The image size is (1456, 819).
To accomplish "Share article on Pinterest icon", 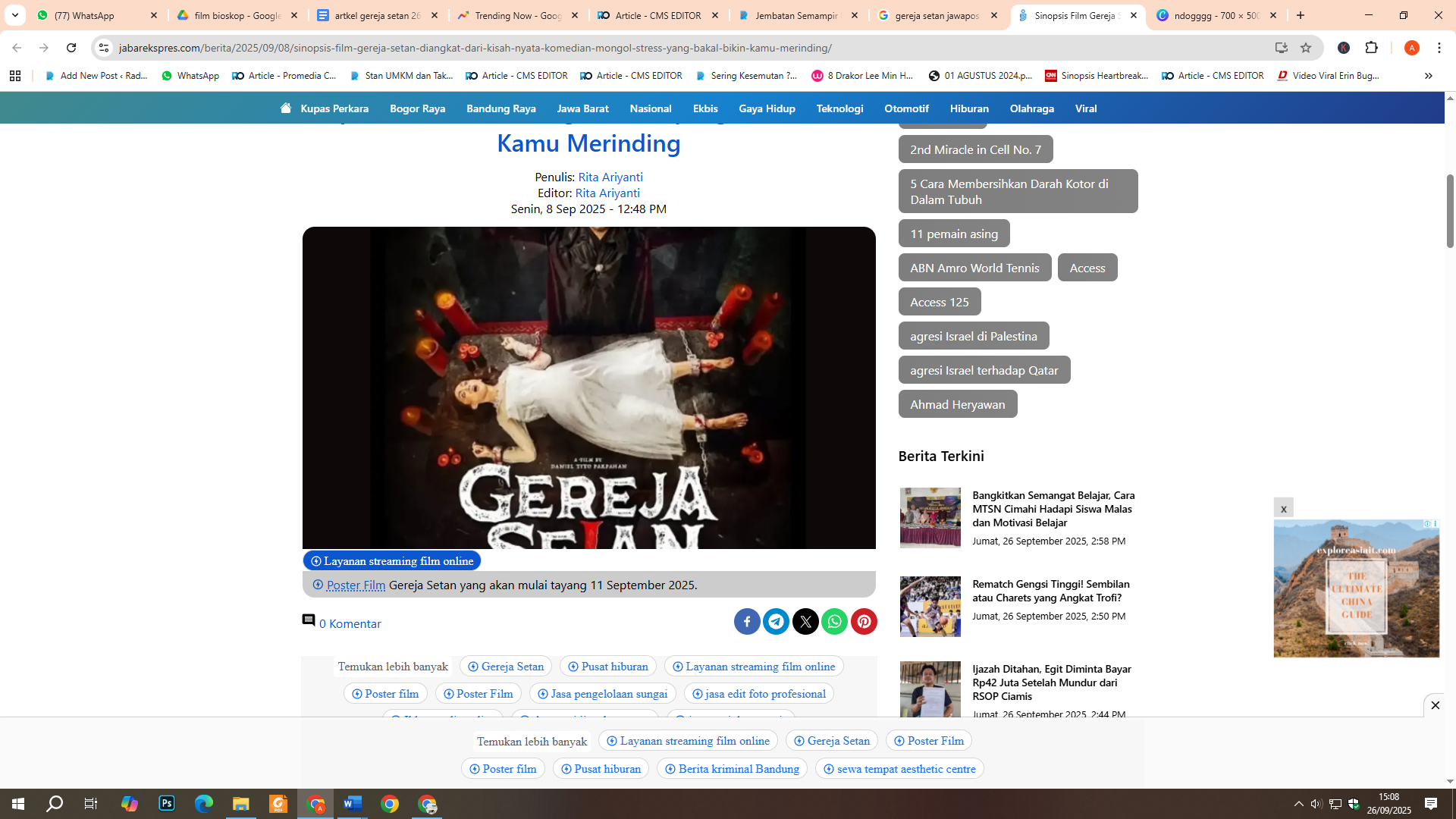I will coord(864,622).
